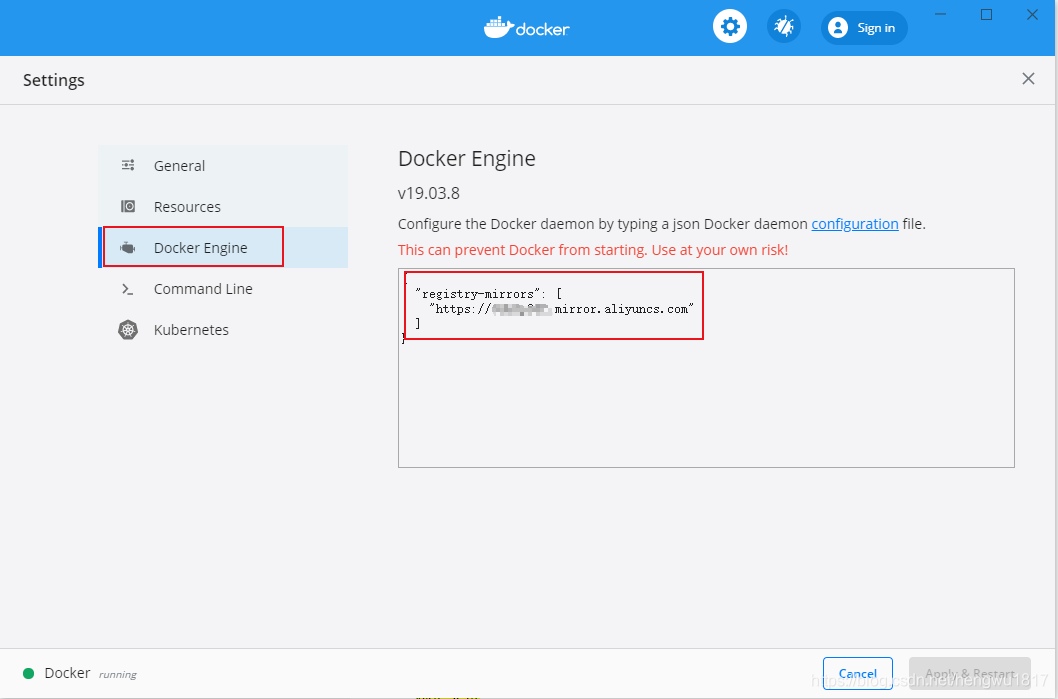Viewport: 1058px width, 699px height.
Task: Click the Sign in button
Action: coord(864,28)
